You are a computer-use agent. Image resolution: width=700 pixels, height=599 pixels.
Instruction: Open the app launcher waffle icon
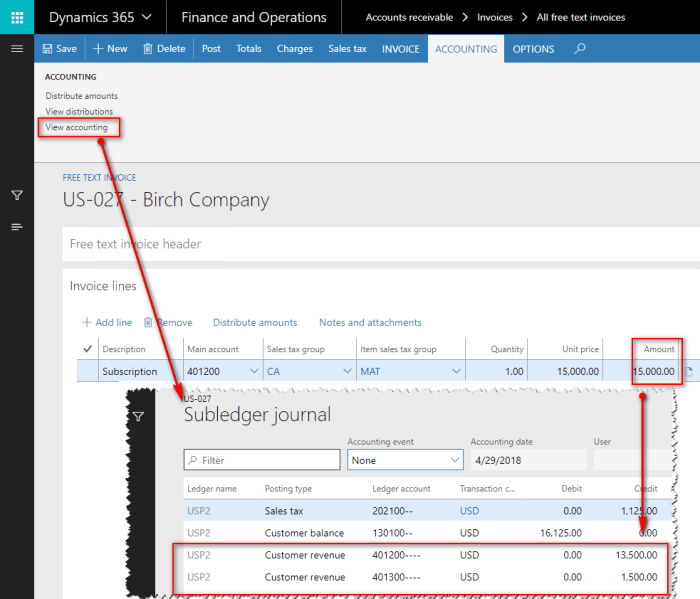(x=17, y=17)
